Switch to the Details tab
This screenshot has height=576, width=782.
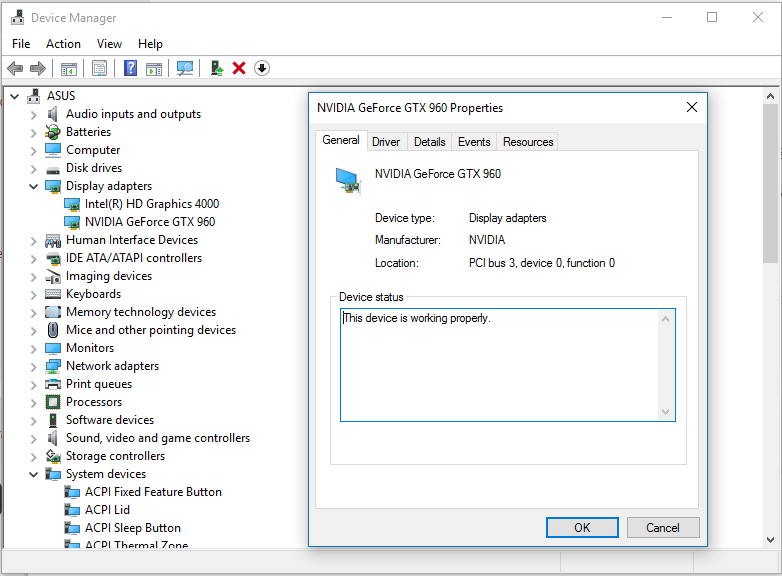[x=429, y=142]
